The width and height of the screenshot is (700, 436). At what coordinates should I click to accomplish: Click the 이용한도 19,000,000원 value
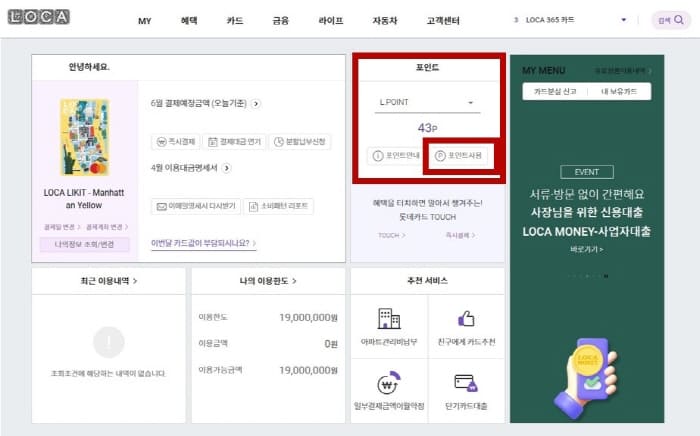[308, 318]
